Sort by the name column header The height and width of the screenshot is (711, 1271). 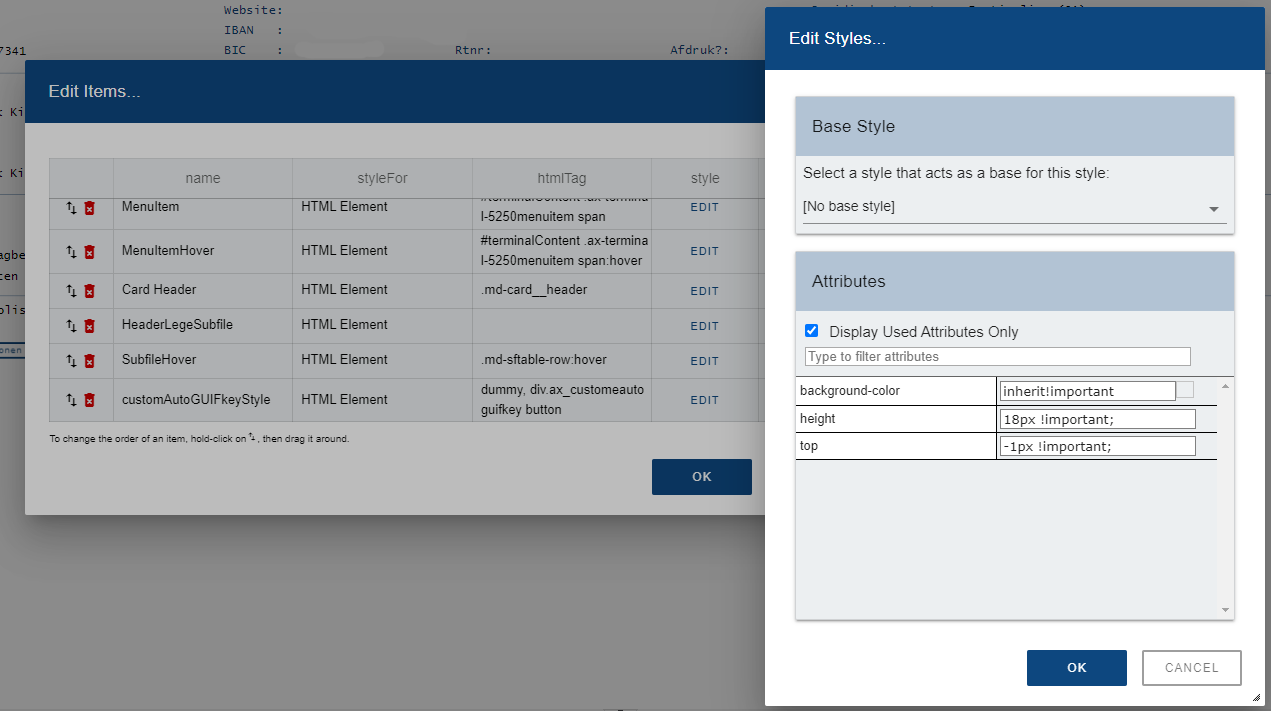203,178
